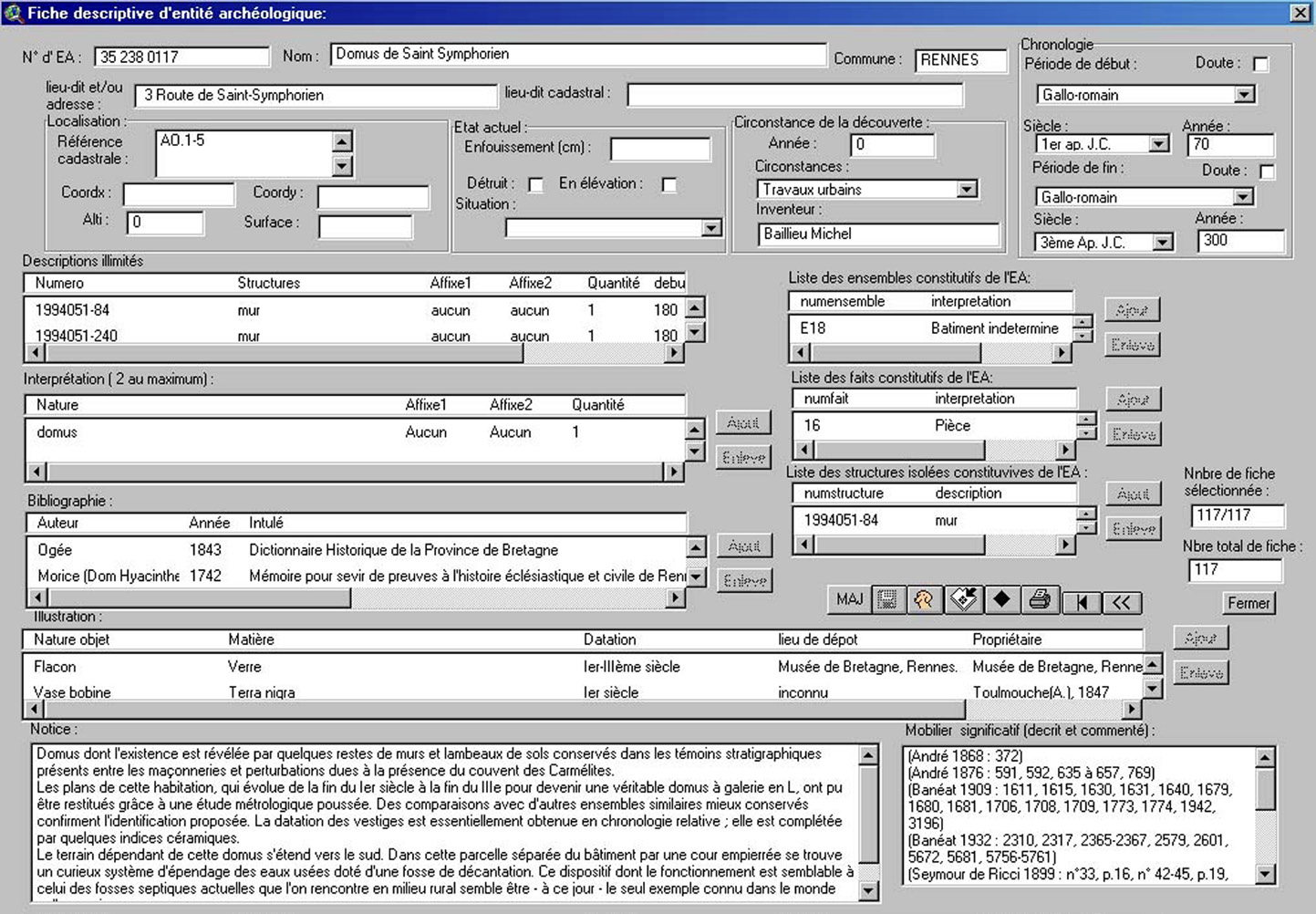Click Bibliographie list vertical scroll down arrow

coord(696,576)
